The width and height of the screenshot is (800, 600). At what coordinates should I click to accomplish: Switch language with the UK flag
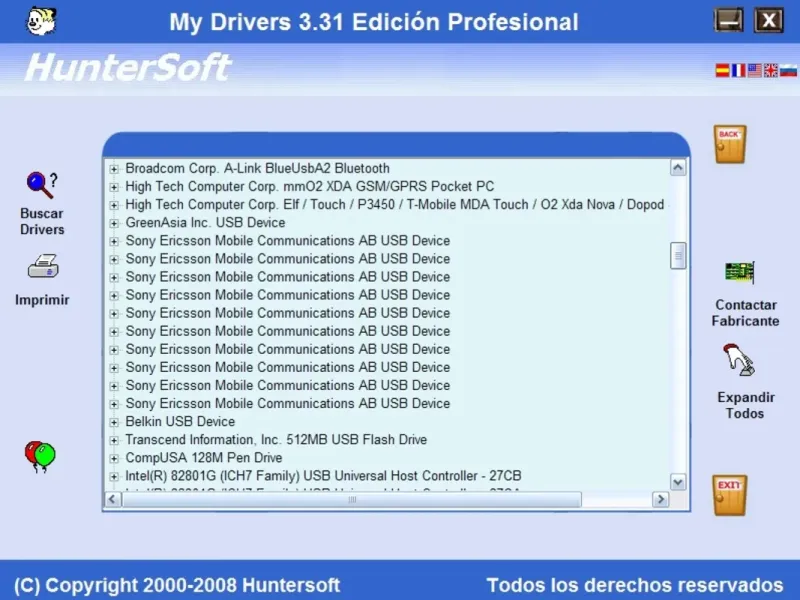[771, 70]
